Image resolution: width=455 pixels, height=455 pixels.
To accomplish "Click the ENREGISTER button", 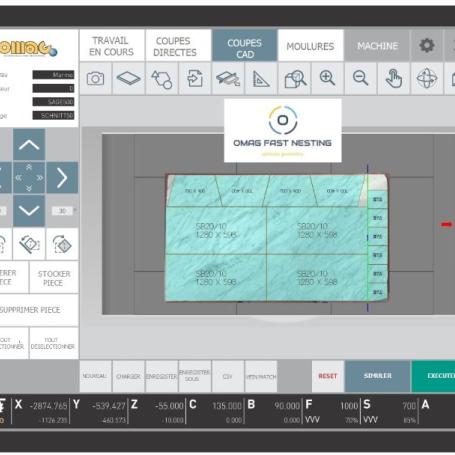I will [x=162, y=376].
